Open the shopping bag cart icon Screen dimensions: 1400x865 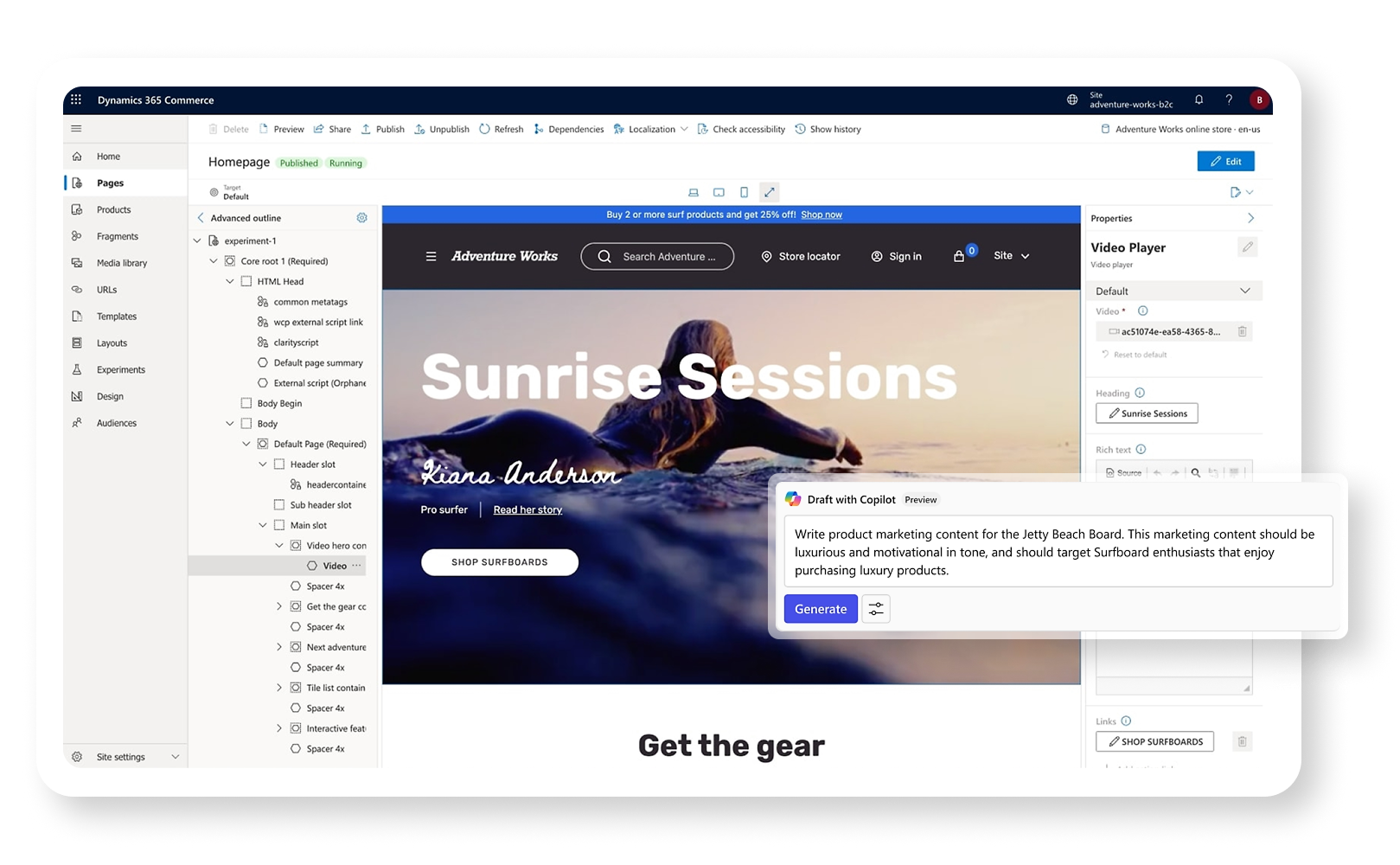958,256
